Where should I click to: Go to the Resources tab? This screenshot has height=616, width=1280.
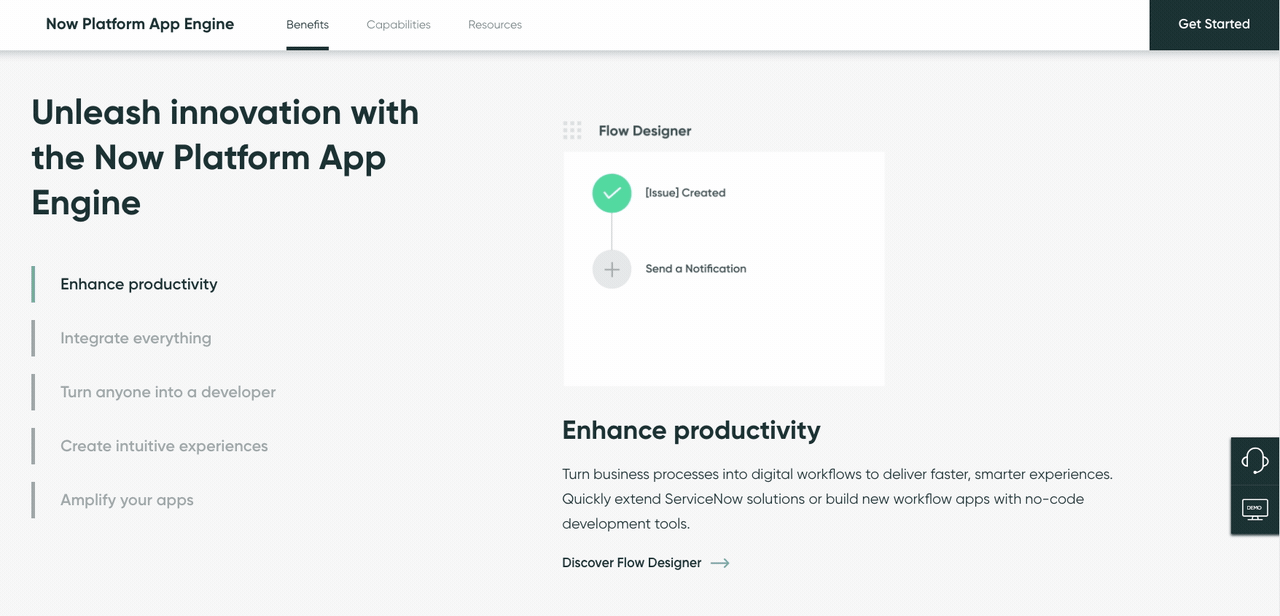point(495,24)
